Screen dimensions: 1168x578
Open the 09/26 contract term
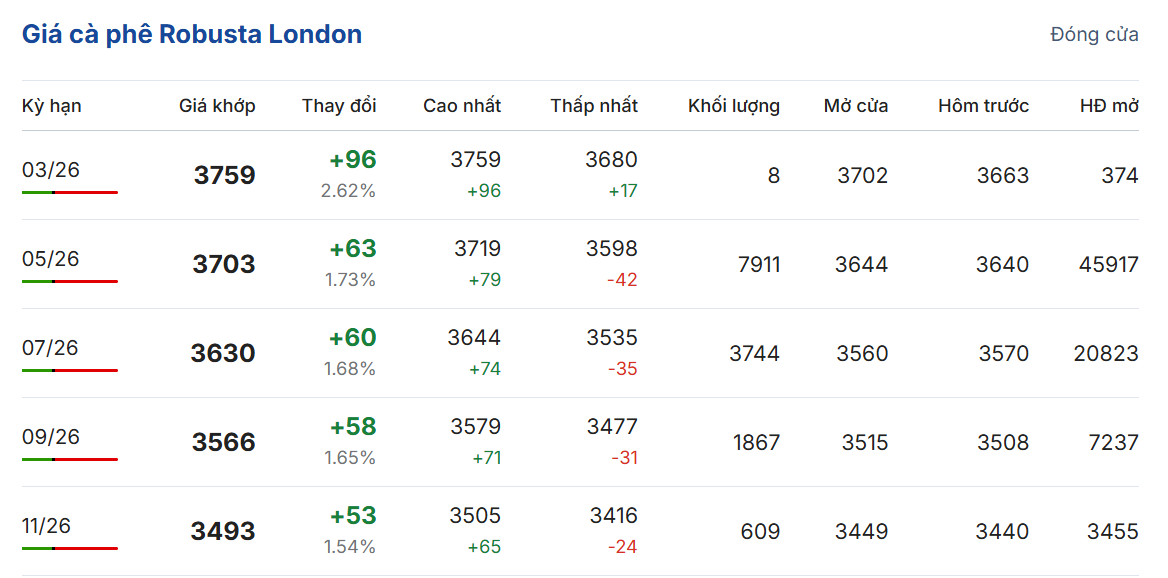click(51, 437)
